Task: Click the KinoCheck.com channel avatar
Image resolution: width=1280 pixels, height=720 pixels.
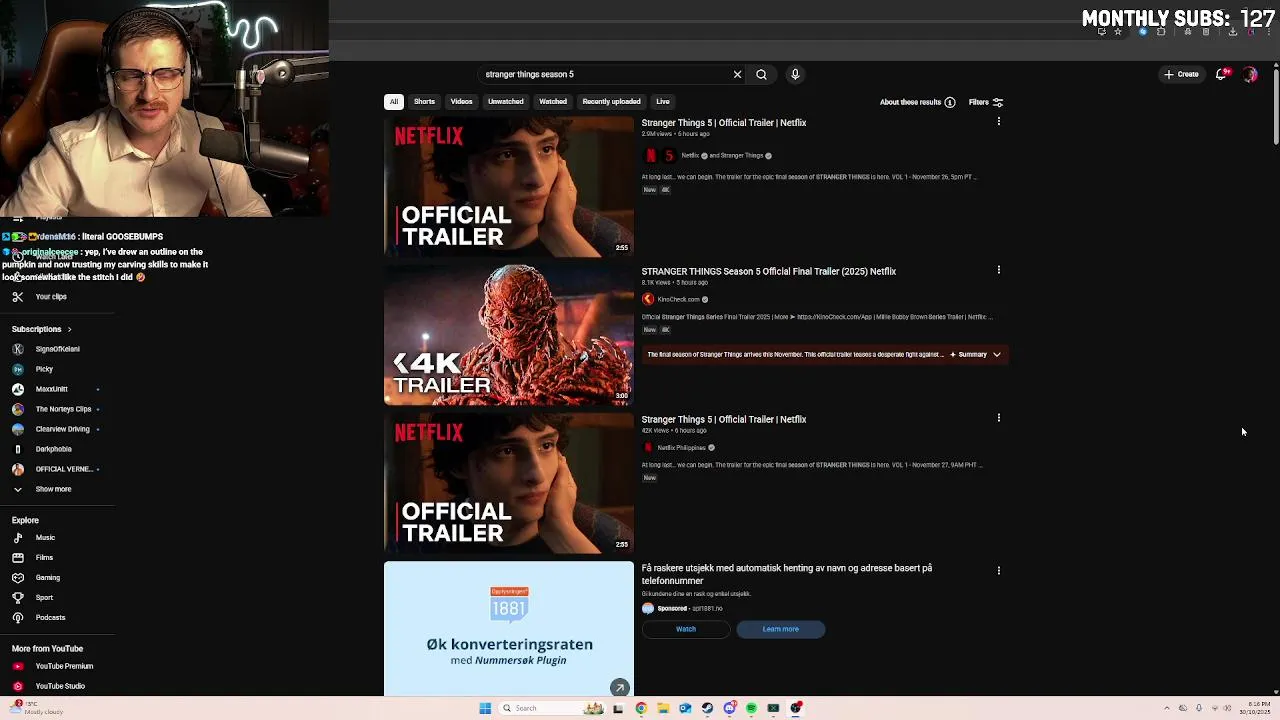Action: click(648, 299)
